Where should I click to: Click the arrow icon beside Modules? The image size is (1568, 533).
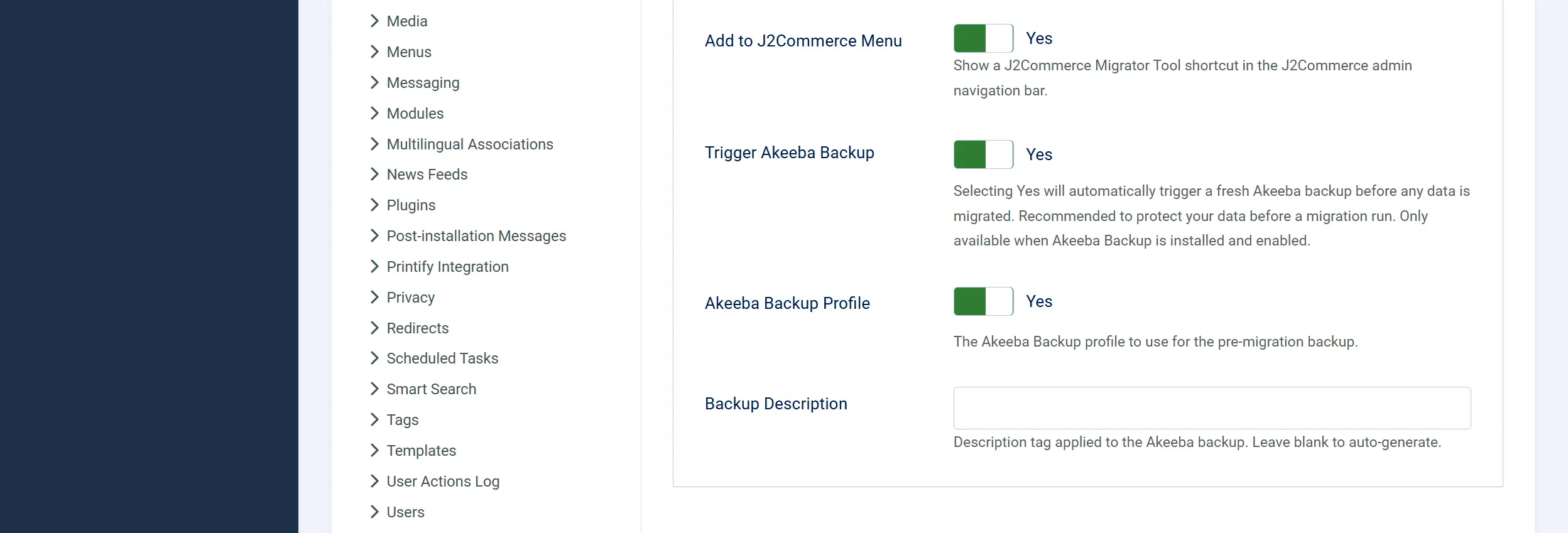(x=374, y=113)
